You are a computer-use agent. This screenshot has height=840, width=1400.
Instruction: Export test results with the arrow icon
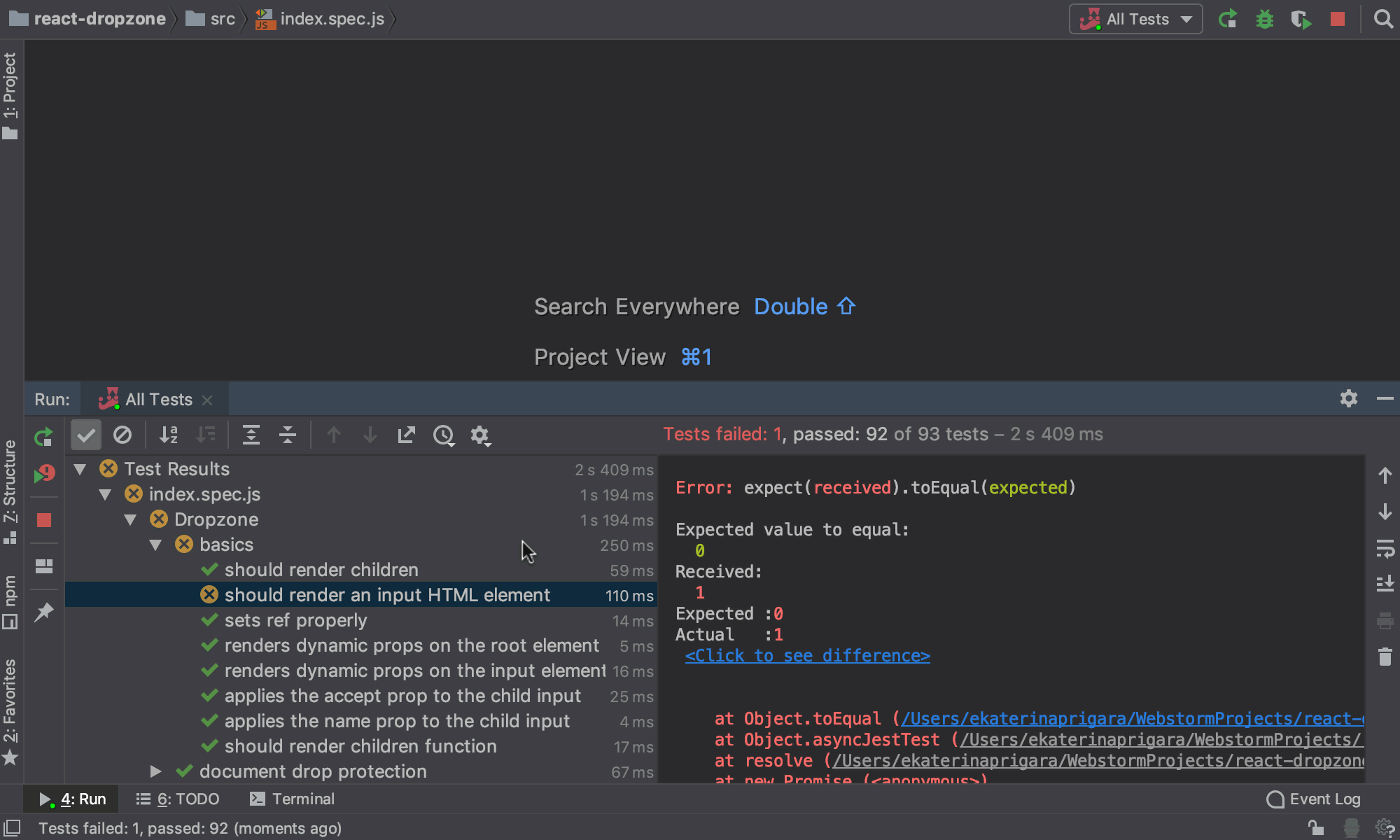pyautogui.click(x=406, y=435)
